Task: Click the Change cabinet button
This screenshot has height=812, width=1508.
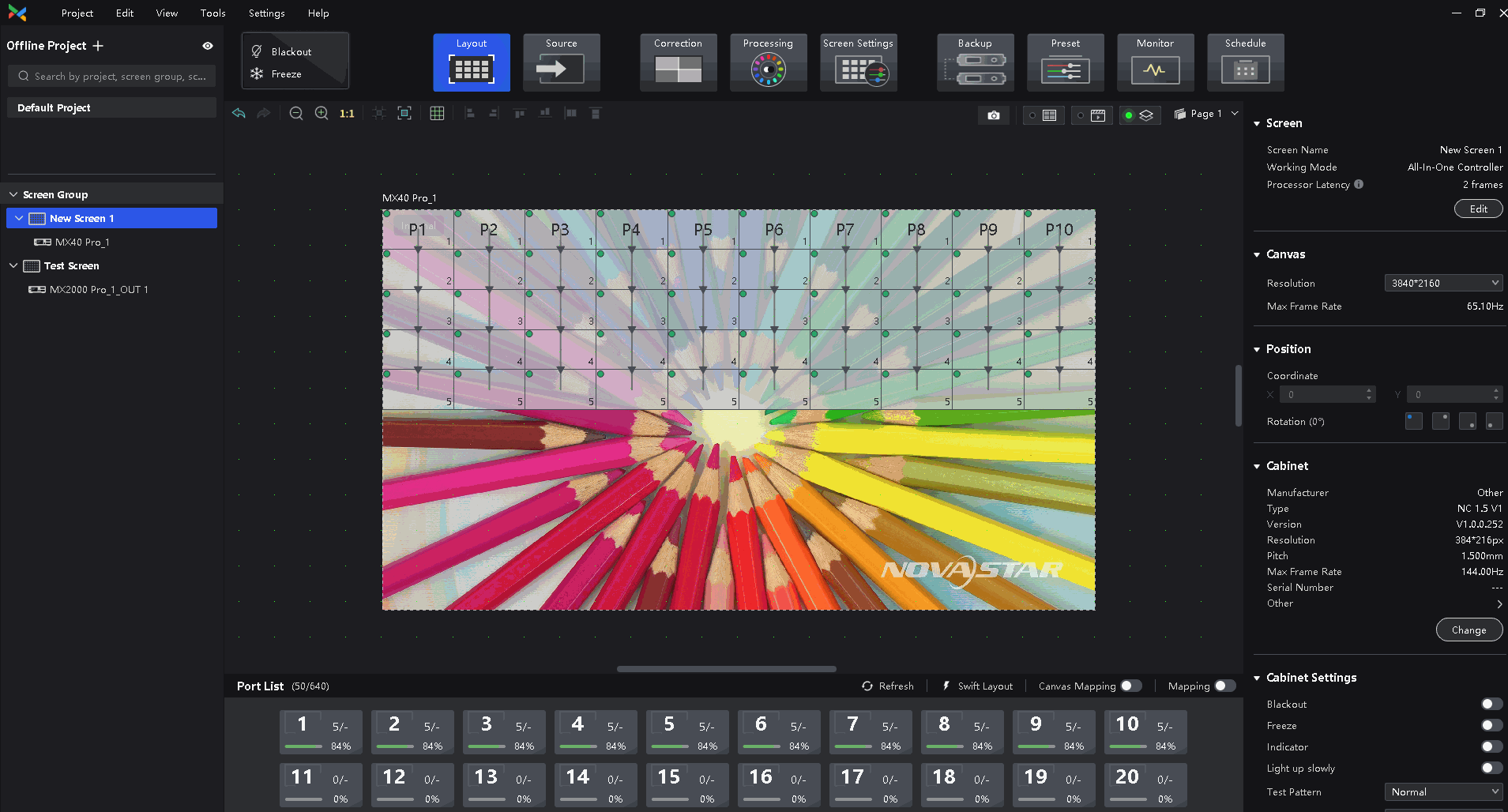Action: point(1469,630)
